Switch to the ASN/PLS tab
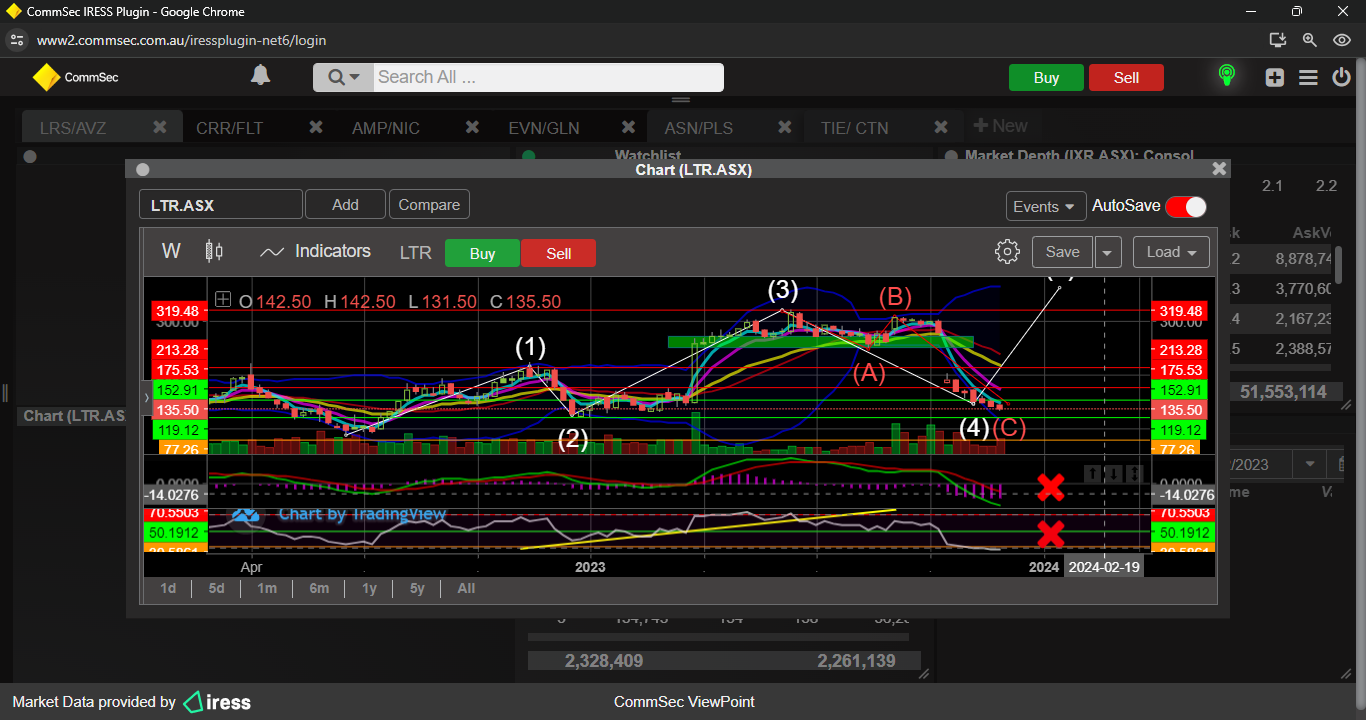This screenshot has width=1366, height=720. pos(699,128)
